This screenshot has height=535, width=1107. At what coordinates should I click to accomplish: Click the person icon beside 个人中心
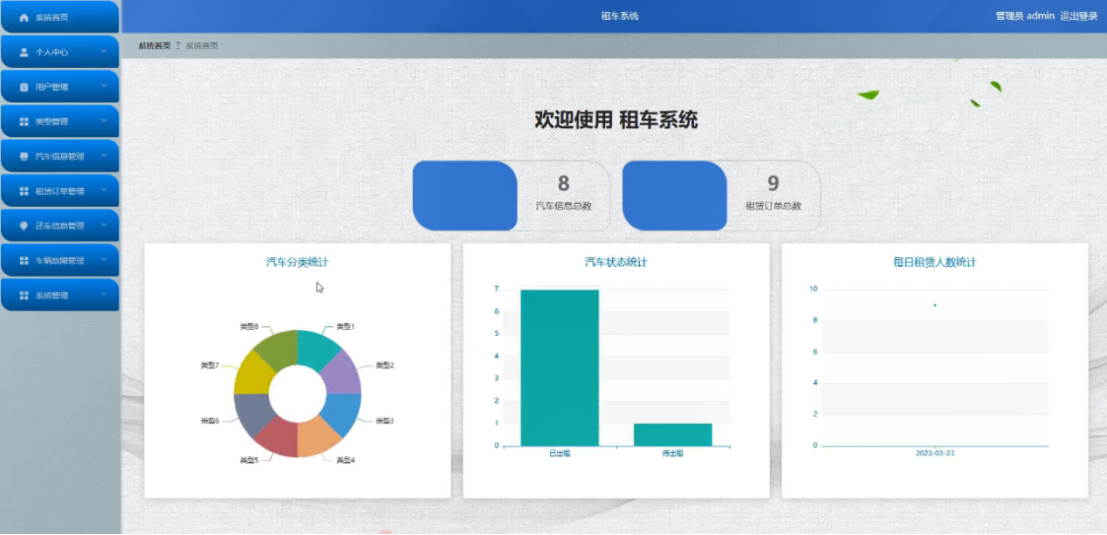pyautogui.click(x=24, y=52)
